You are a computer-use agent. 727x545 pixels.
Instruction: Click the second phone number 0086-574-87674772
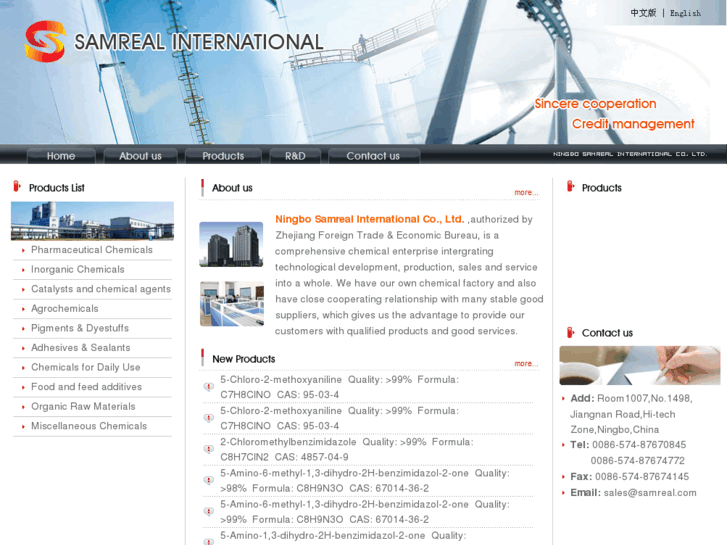[638, 461]
